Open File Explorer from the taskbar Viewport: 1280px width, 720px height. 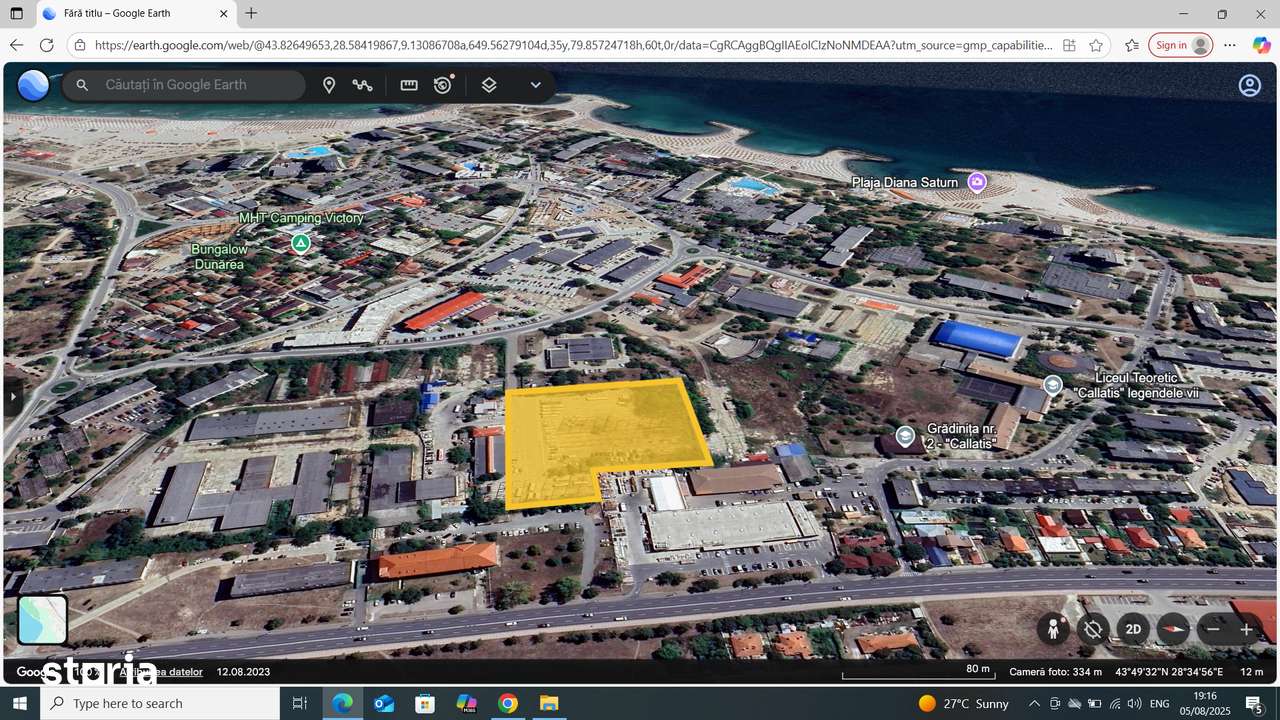point(549,703)
